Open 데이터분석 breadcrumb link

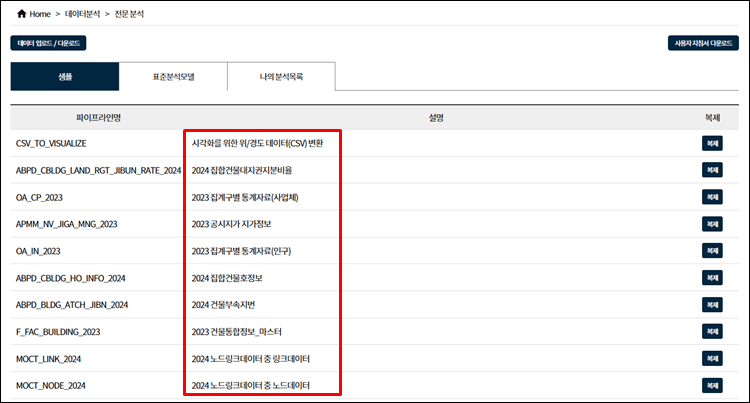tap(82, 14)
